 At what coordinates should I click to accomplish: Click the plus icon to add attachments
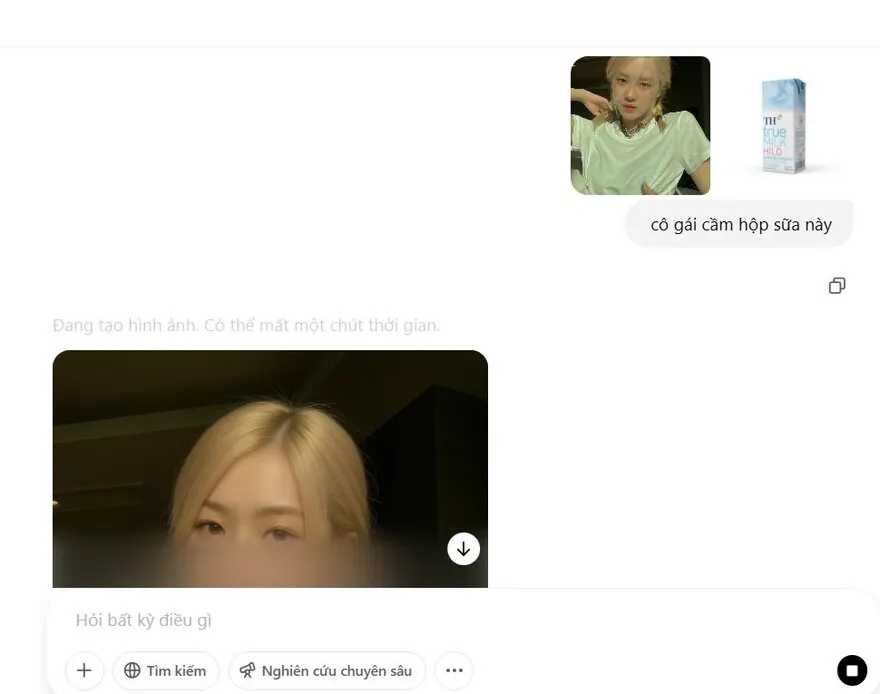pos(84,671)
